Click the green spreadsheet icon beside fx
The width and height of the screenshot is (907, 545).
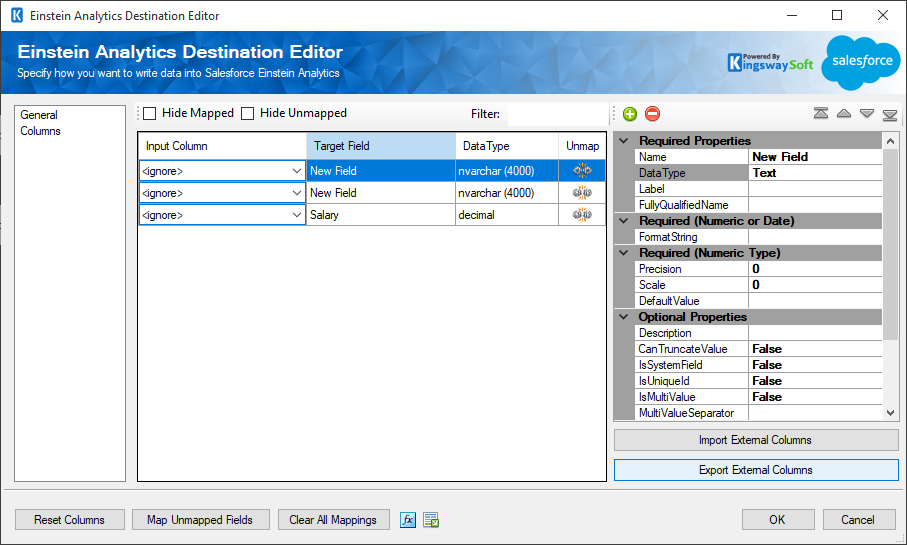click(x=431, y=520)
